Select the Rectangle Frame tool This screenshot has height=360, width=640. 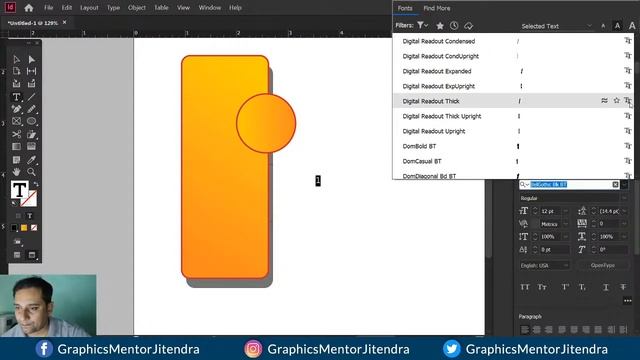tap(16, 121)
